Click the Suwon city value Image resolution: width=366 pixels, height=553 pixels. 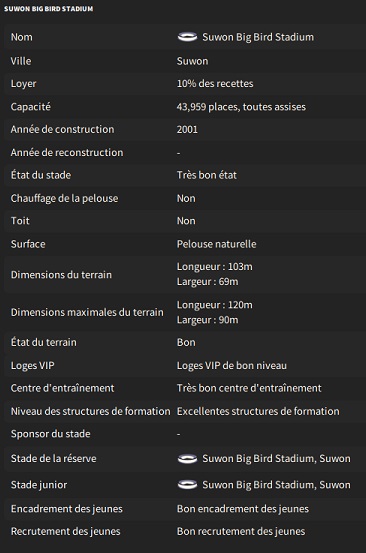[x=192, y=61]
